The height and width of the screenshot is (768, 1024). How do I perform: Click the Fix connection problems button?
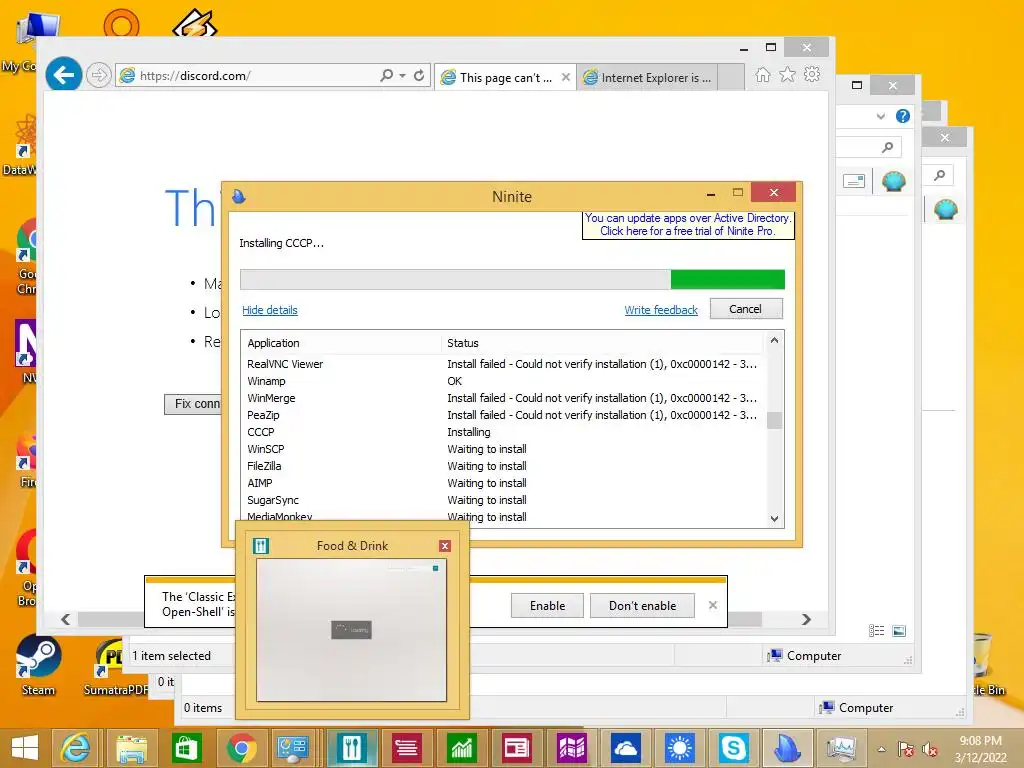point(193,404)
